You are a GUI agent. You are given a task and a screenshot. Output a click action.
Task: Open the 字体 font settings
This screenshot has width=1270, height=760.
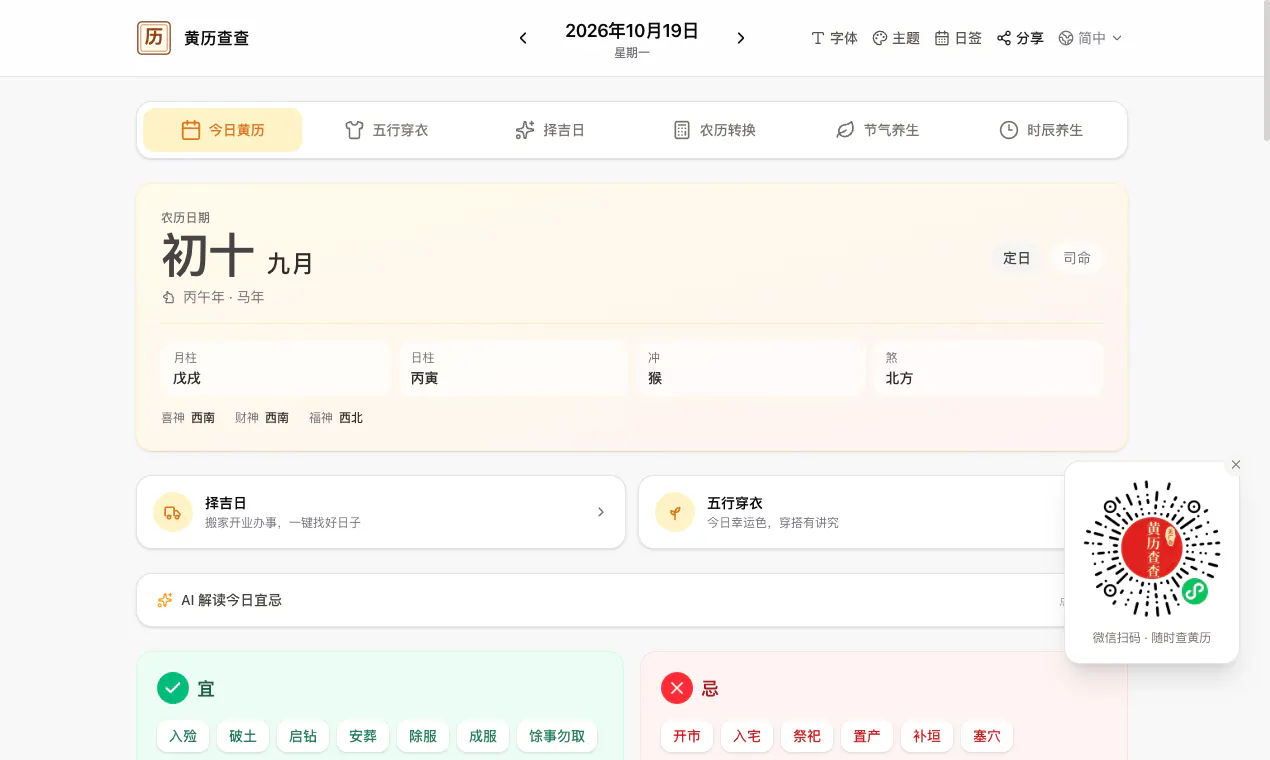(834, 38)
